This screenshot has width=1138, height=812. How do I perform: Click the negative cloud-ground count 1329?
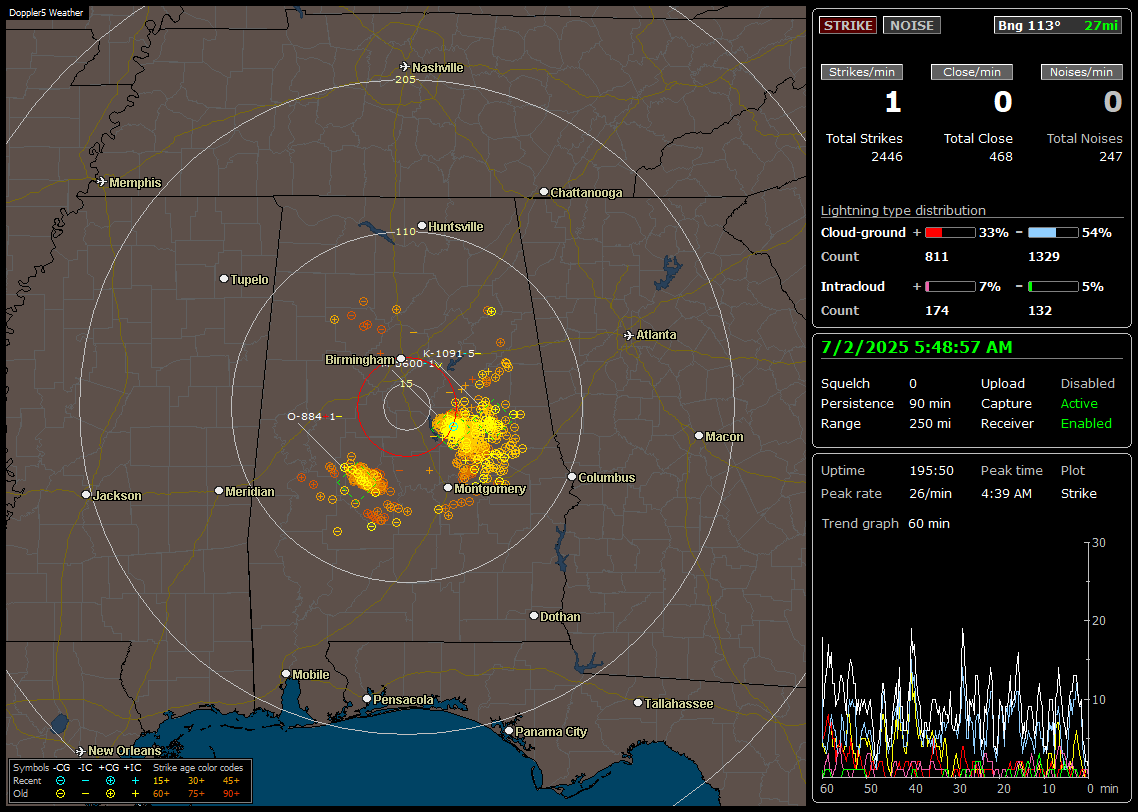tap(1044, 257)
